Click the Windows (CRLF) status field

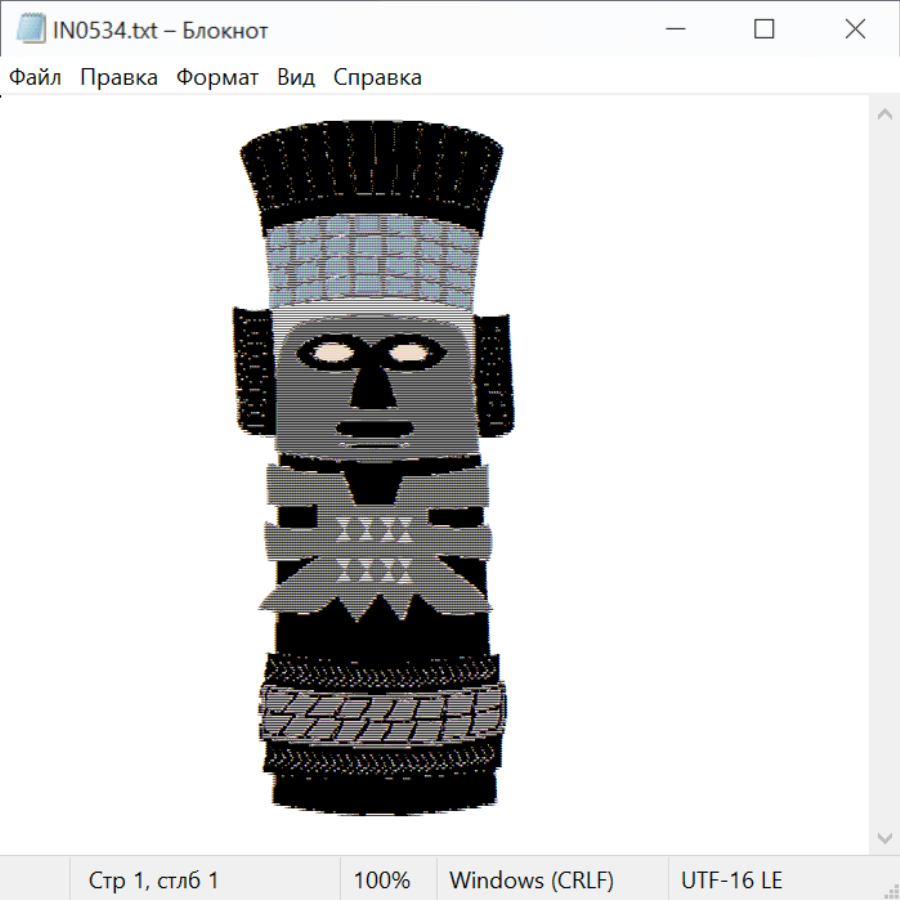point(531,880)
